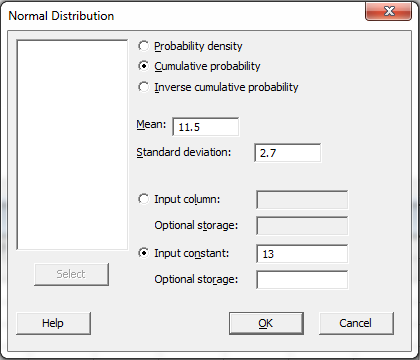
Task: Select Inverse cumulative probability option
Action: pyautogui.click(x=144, y=87)
